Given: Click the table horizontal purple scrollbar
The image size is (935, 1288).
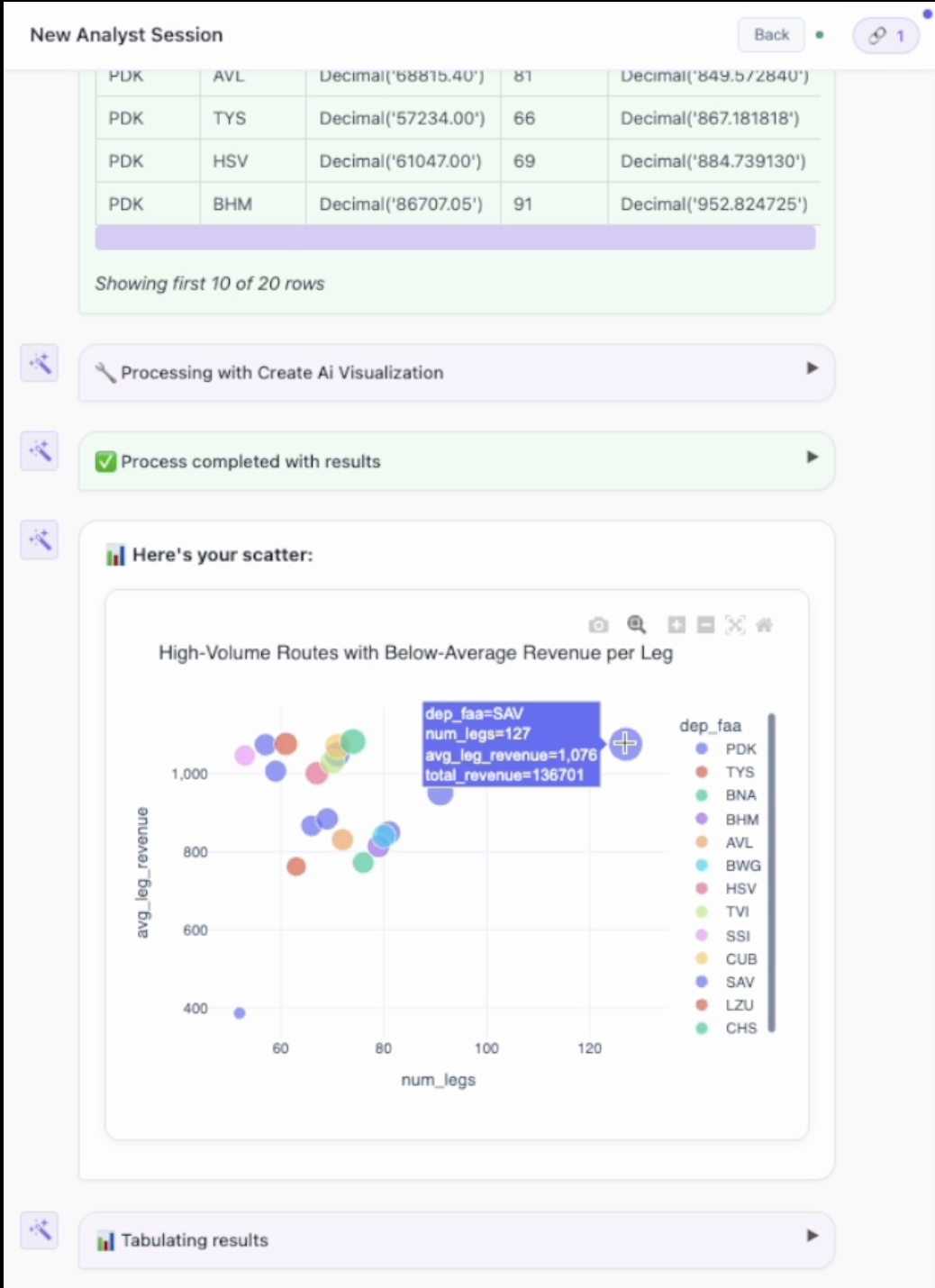Looking at the screenshot, I should tap(456, 238).
